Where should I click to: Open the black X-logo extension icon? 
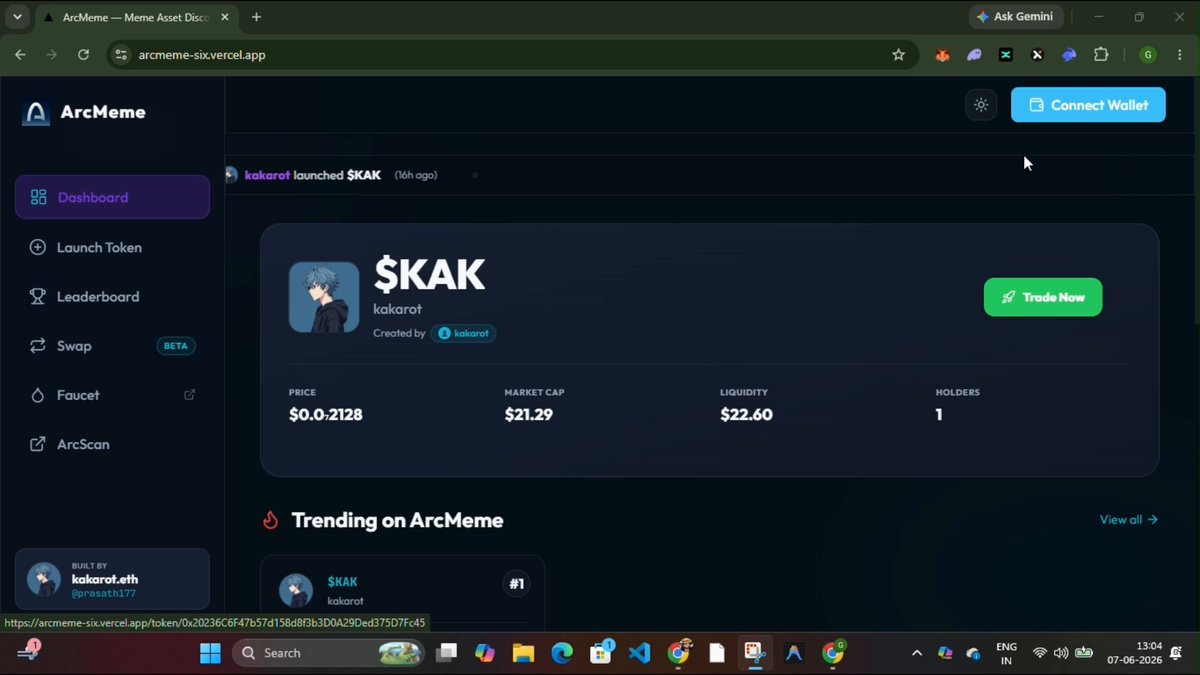pyautogui.click(x=1037, y=55)
